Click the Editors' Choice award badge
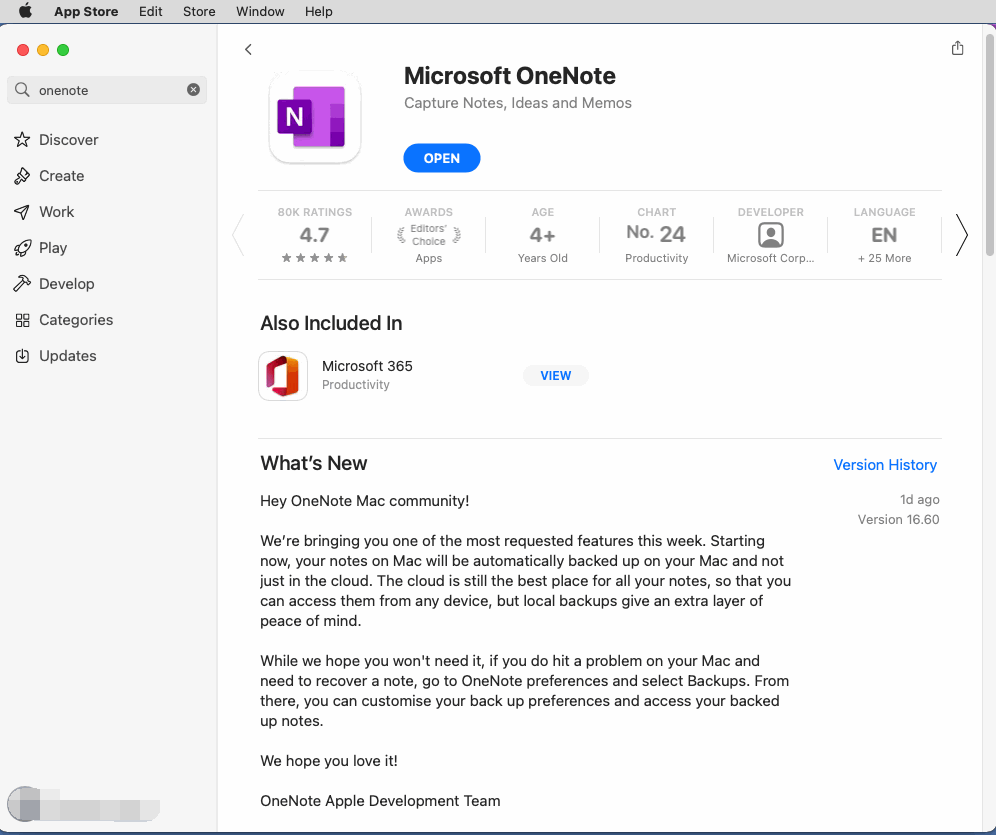 coord(429,235)
